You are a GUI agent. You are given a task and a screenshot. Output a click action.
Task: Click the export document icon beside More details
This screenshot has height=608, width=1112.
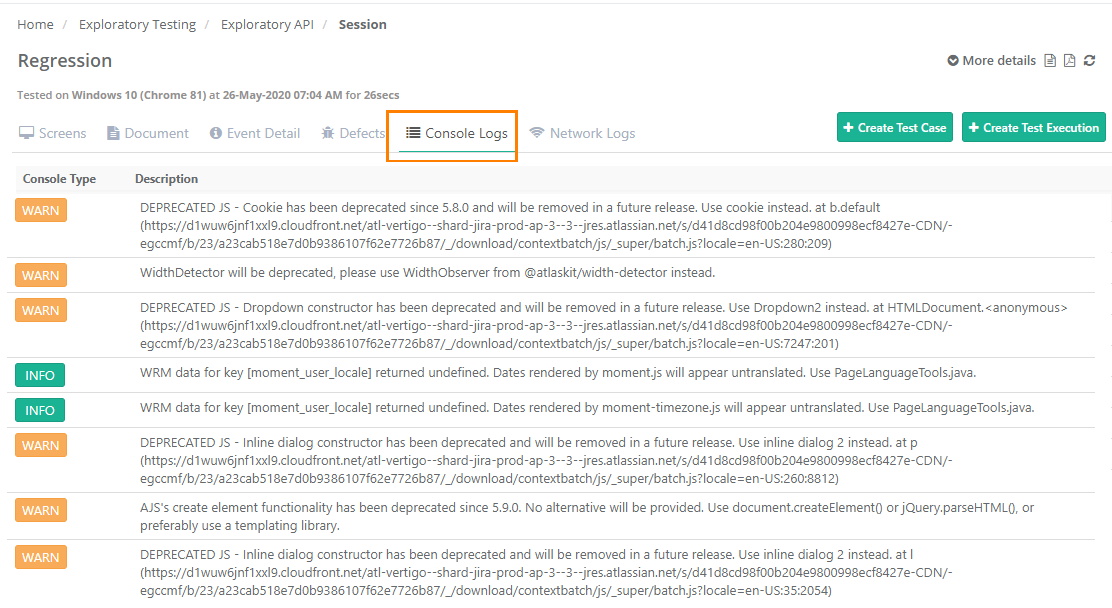point(1050,61)
